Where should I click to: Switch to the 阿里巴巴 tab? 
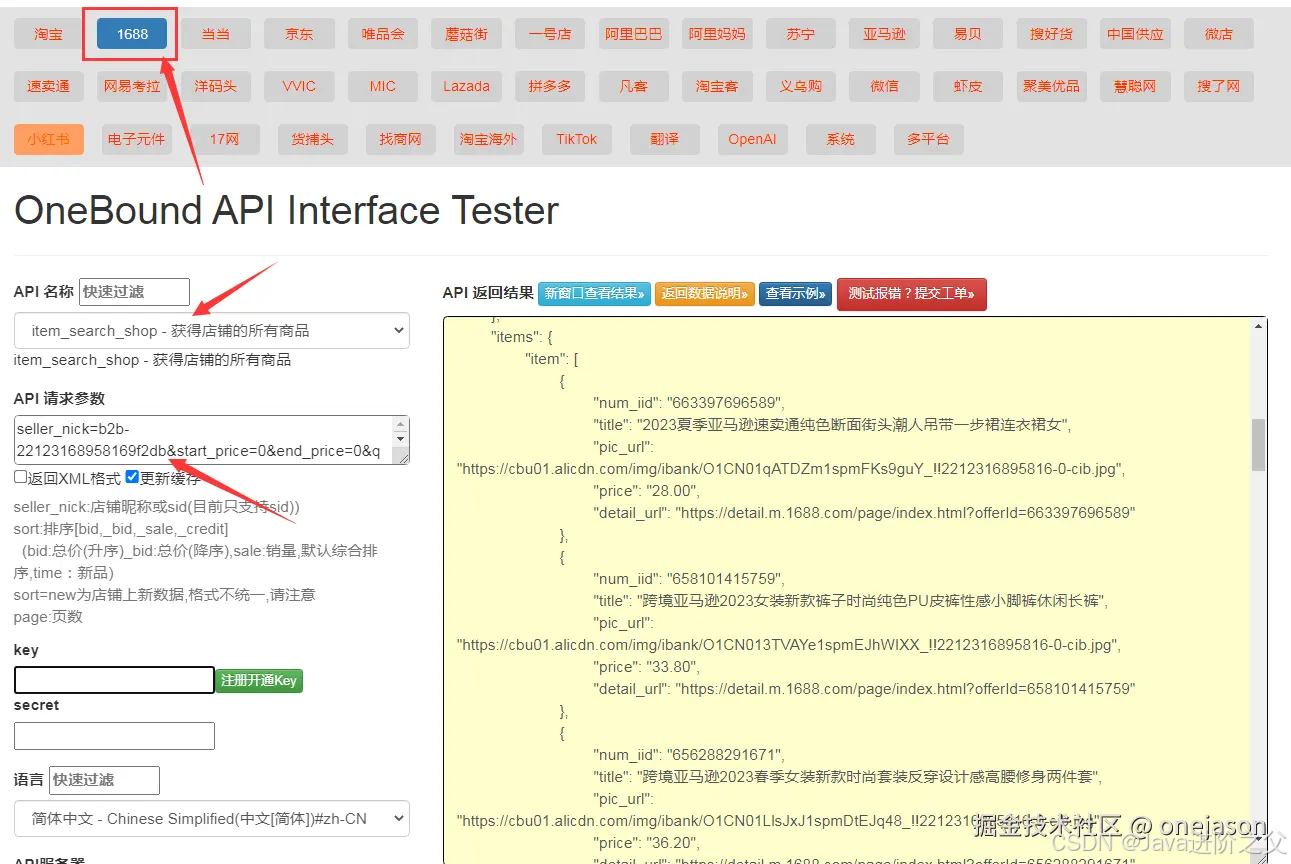[633, 34]
